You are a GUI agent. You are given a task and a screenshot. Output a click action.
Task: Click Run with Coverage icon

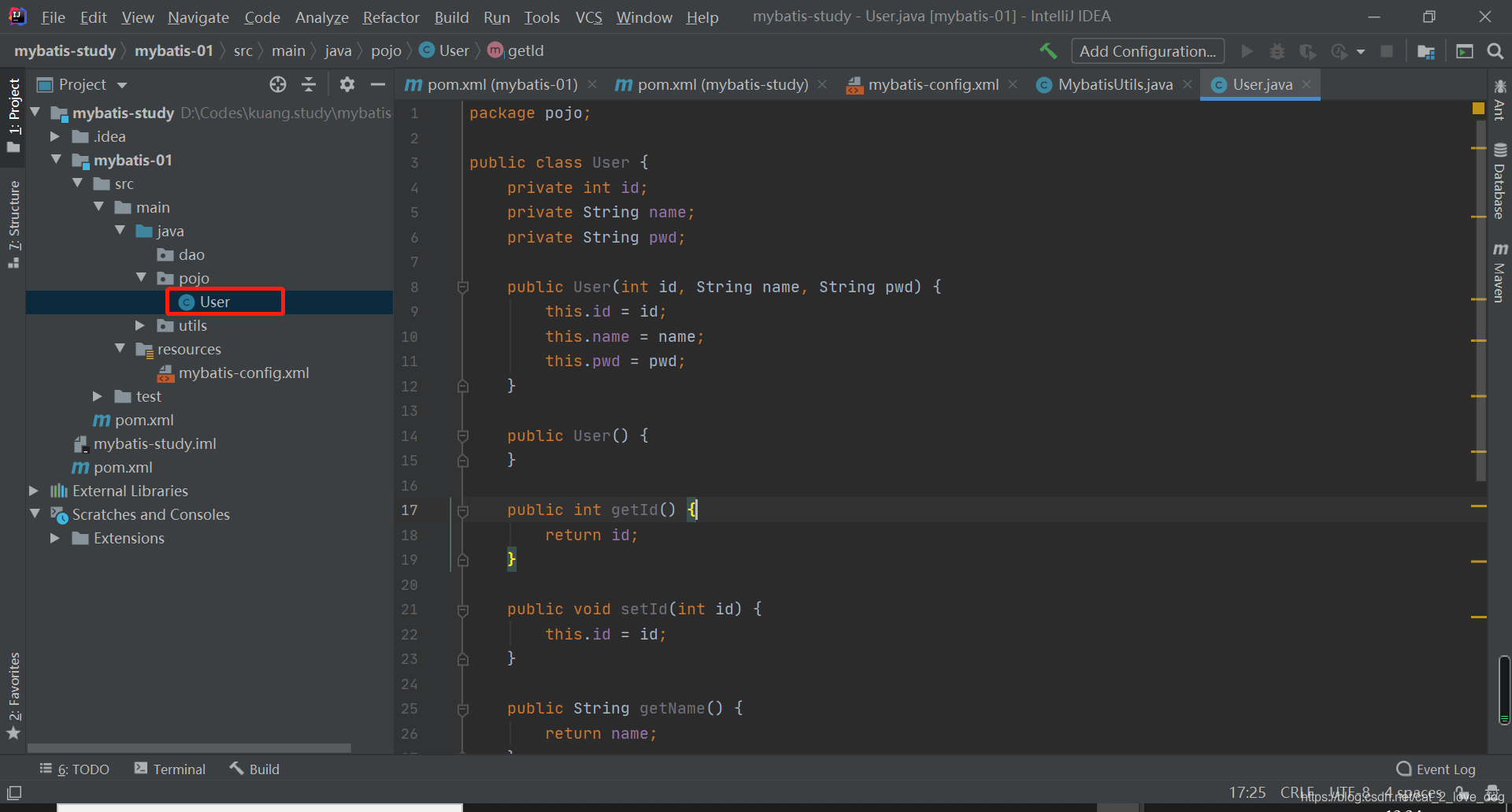(x=1308, y=51)
